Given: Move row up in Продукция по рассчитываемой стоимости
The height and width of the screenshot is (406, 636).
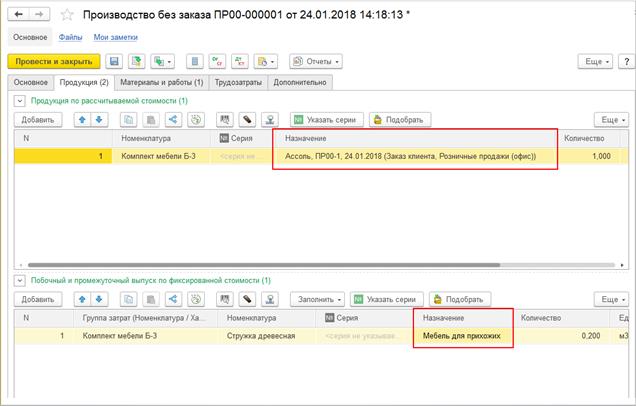Looking at the screenshot, I should point(82,120).
